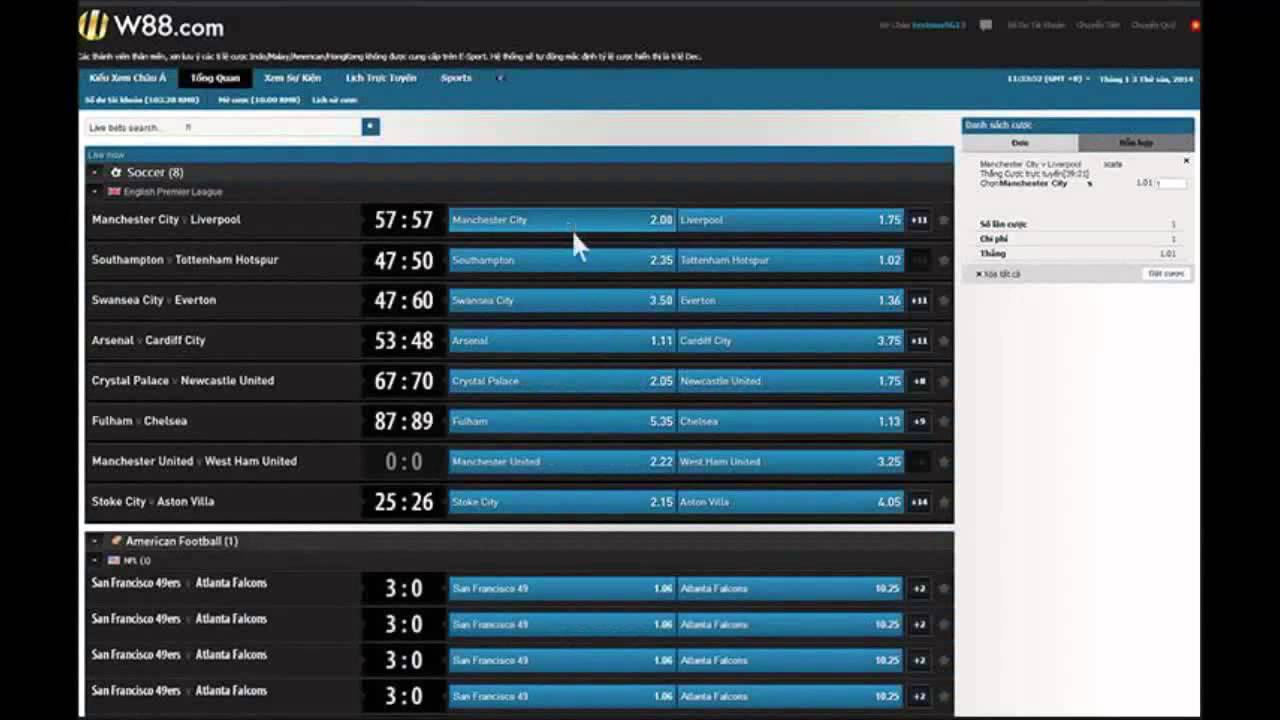
Task: Click the American Football category icon
Action: (x=116, y=541)
